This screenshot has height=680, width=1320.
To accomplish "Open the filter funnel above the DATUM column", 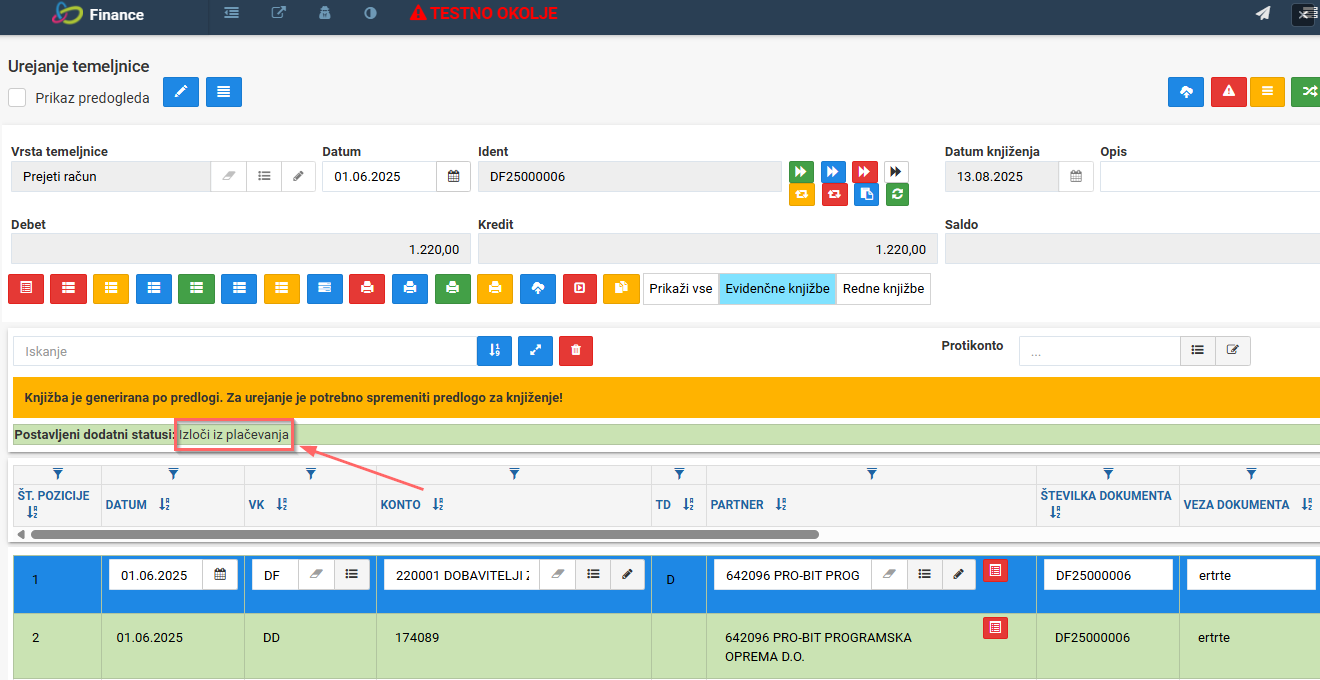I will [x=174, y=473].
